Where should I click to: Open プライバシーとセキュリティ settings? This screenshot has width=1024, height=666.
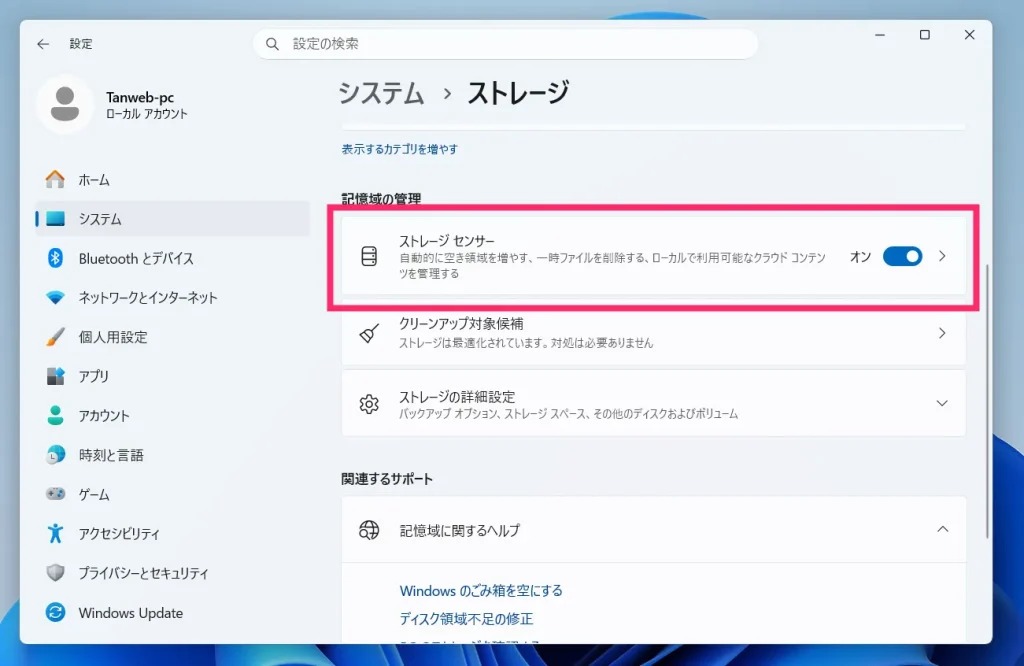[x=172, y=573]
